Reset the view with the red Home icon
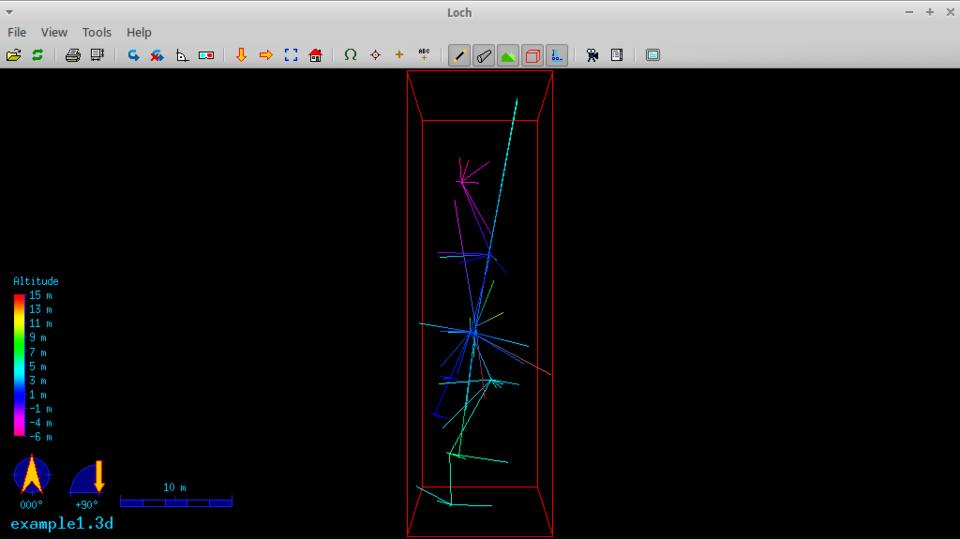This screenshot has width=960, height=539. [x=316, y=55]
